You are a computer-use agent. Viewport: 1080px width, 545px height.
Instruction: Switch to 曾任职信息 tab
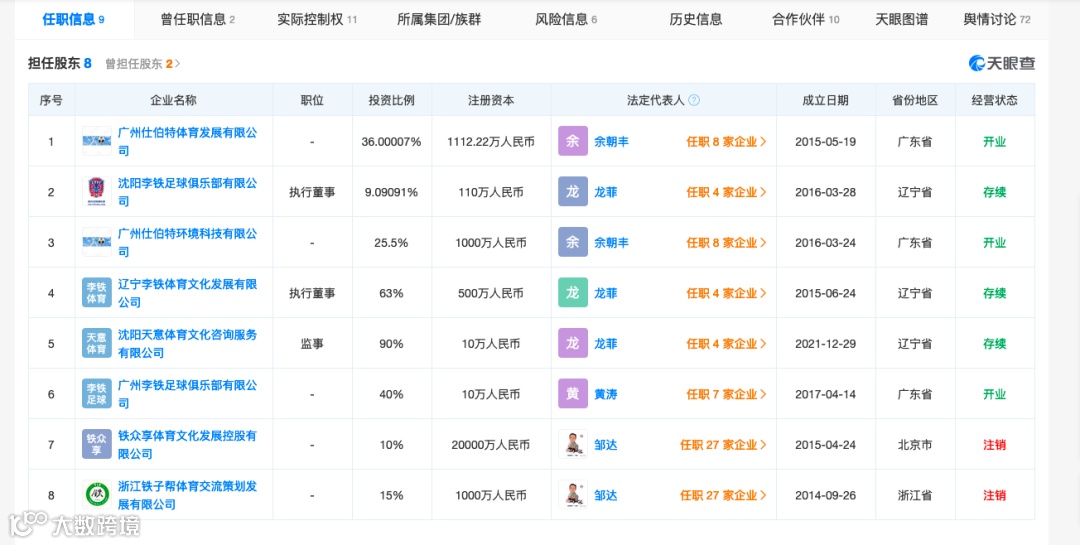197,19
